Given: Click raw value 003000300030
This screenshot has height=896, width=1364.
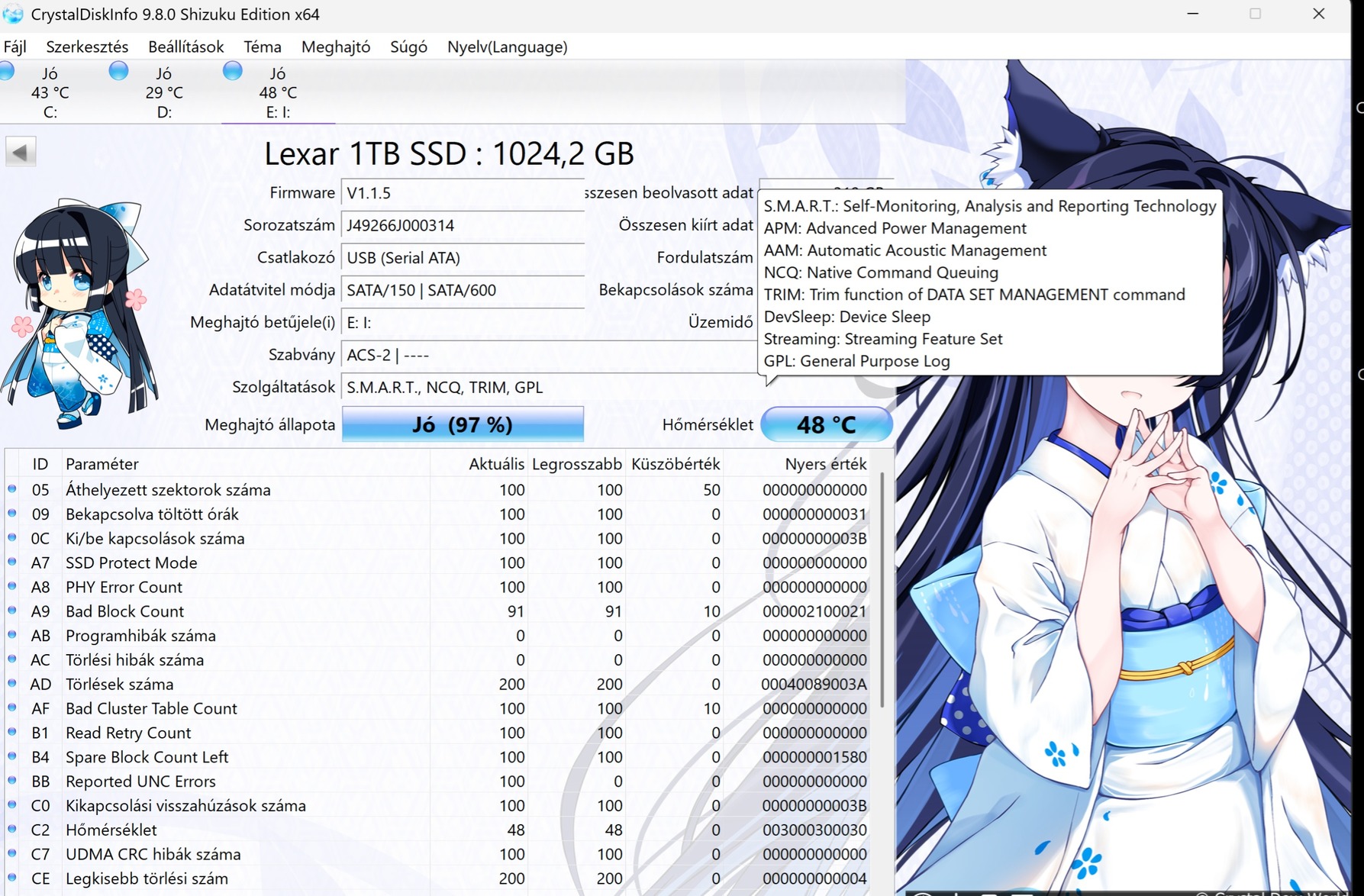Looking at the screenshot, I should click(x=814, y=830).
